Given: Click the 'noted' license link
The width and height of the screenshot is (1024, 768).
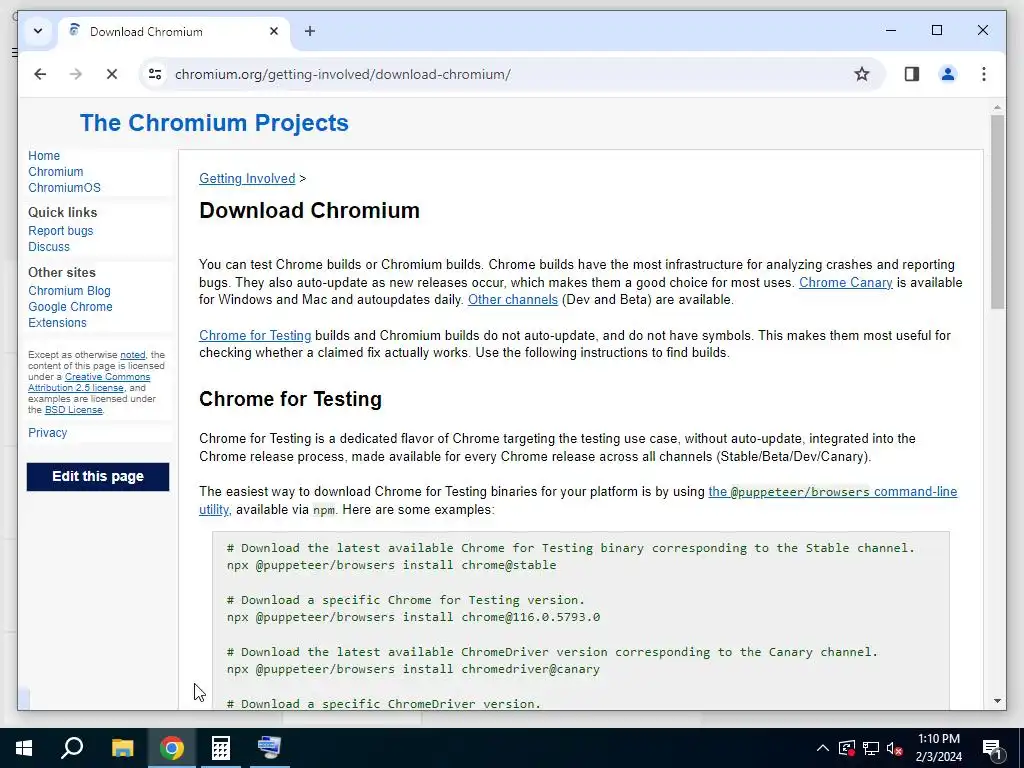Looking at the screenshot, I should point(133,355).
